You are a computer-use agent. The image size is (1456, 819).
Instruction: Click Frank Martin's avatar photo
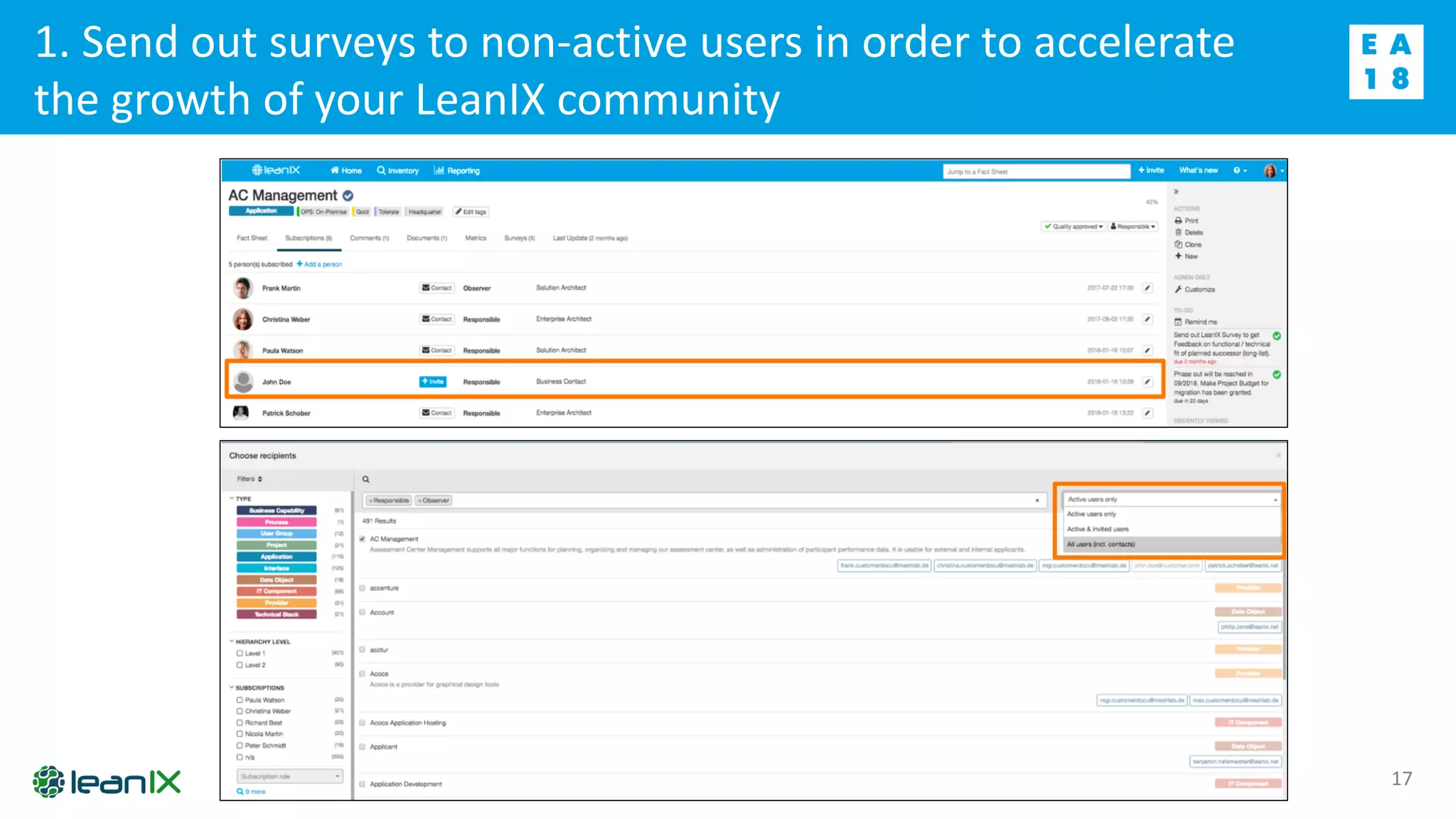243,288
